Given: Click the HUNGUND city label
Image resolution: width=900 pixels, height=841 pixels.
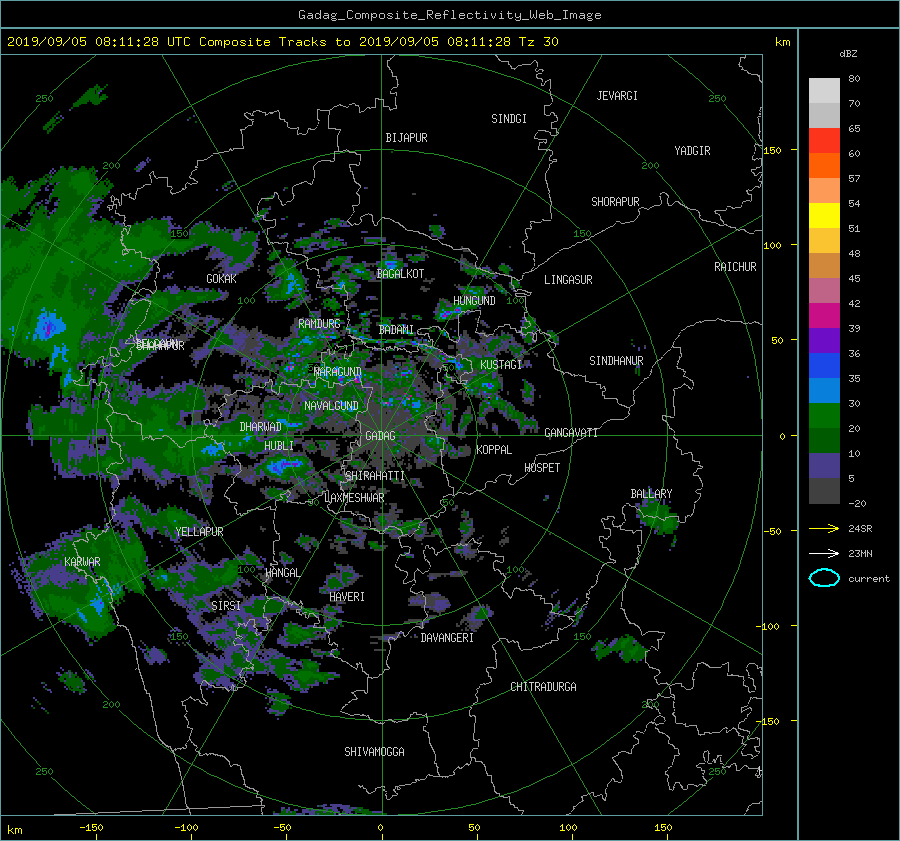Looking at the screenshot, I should [474, 301].
